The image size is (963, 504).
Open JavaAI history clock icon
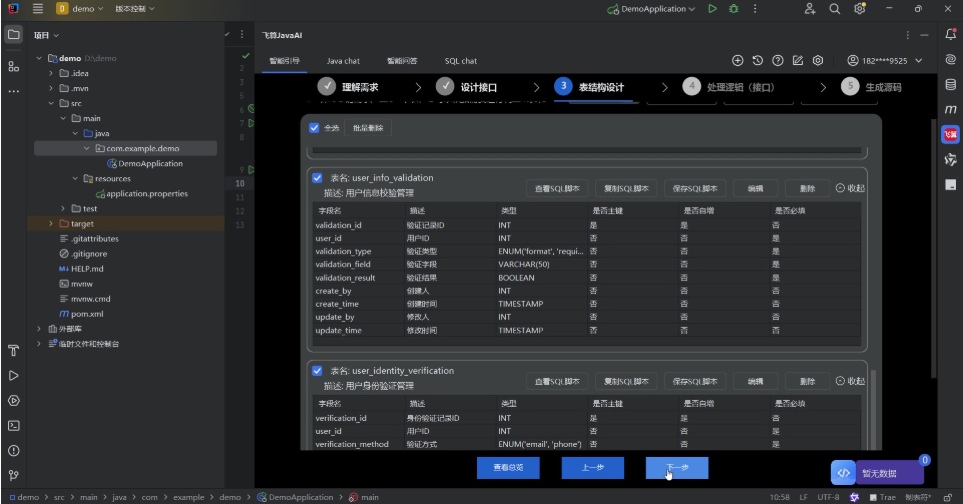pyautogui.click(x=758, y=60)
